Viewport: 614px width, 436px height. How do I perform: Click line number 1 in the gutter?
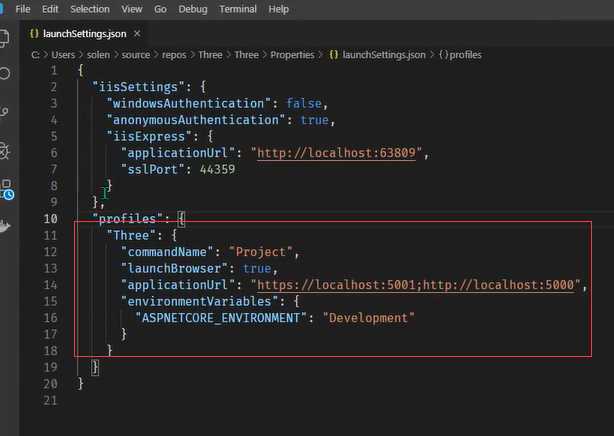click(x=54, y=71)
